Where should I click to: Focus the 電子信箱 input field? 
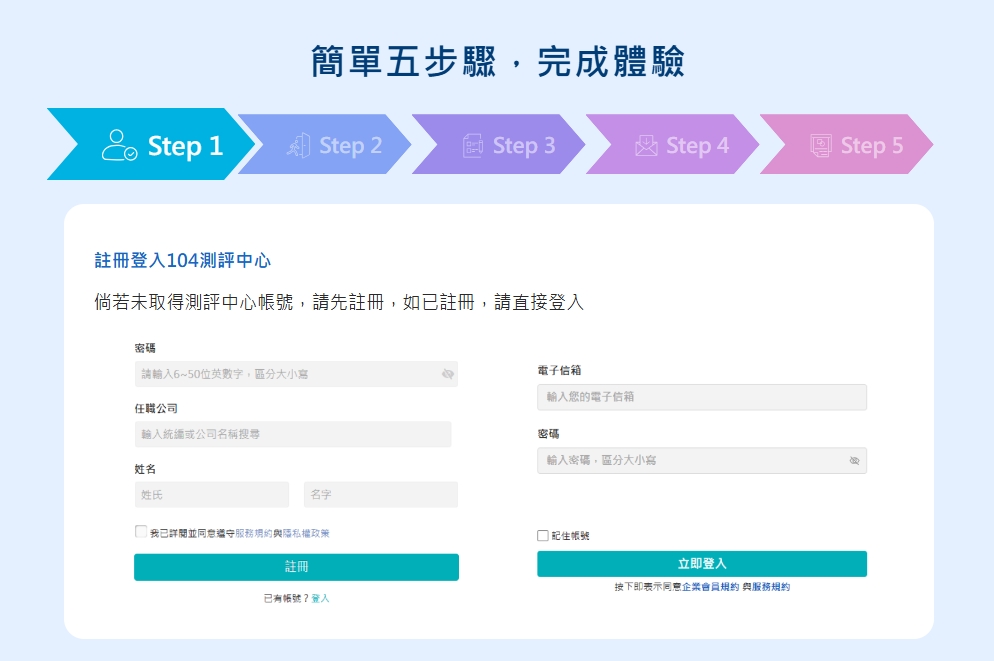pyautogui.click(x=701, y=397)
